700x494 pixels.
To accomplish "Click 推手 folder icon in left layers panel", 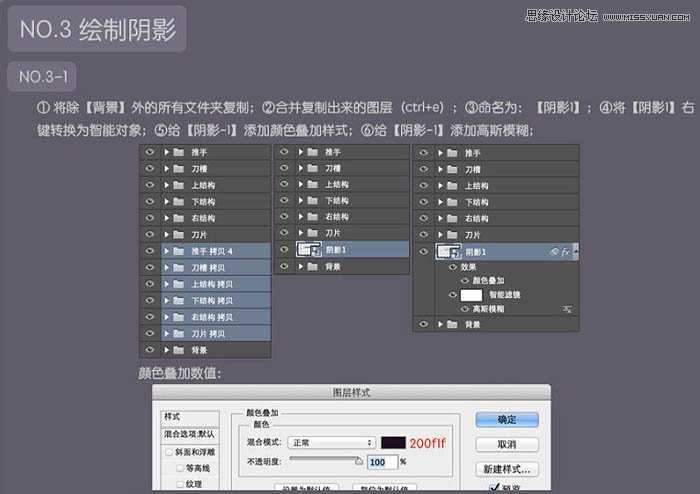I will 179,152.
